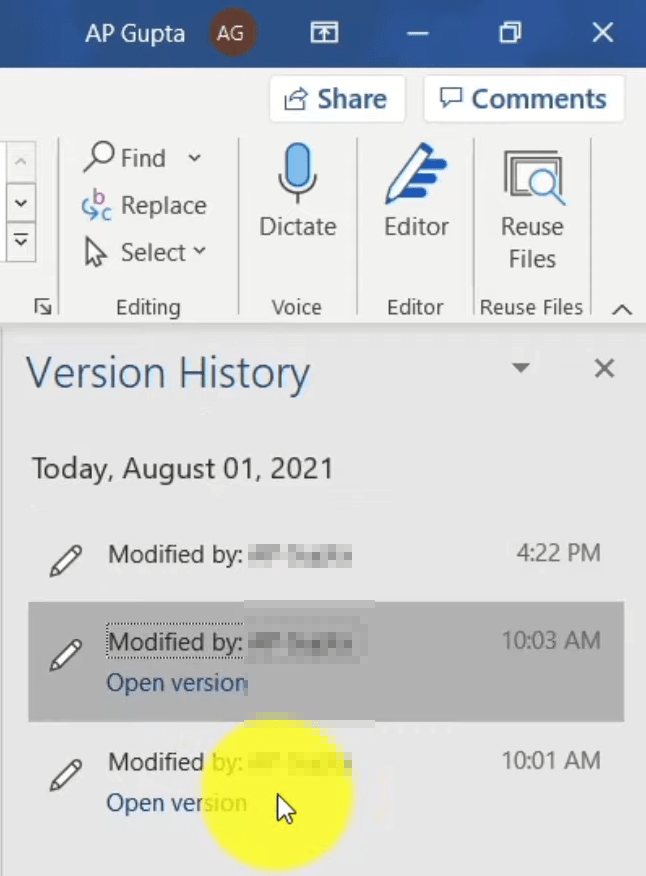646x876 pixels.
Task: Click the scroll down arrow near the ribbon
Action: [20, 203]
